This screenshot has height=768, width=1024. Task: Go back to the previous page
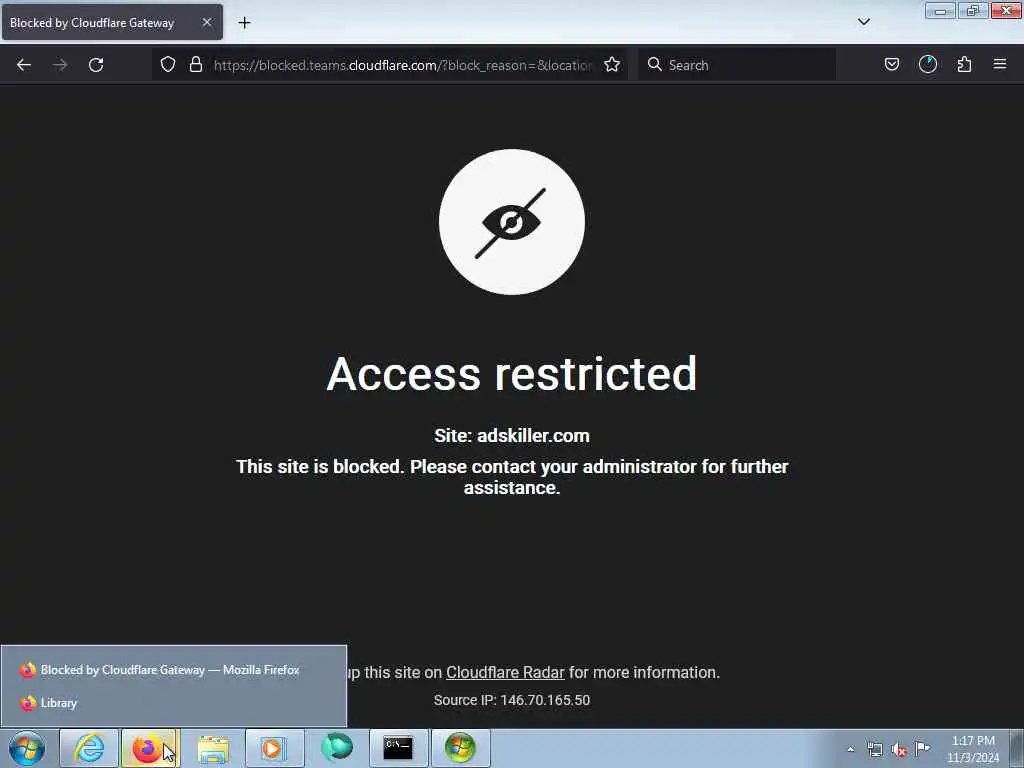[x=24, y=65]
